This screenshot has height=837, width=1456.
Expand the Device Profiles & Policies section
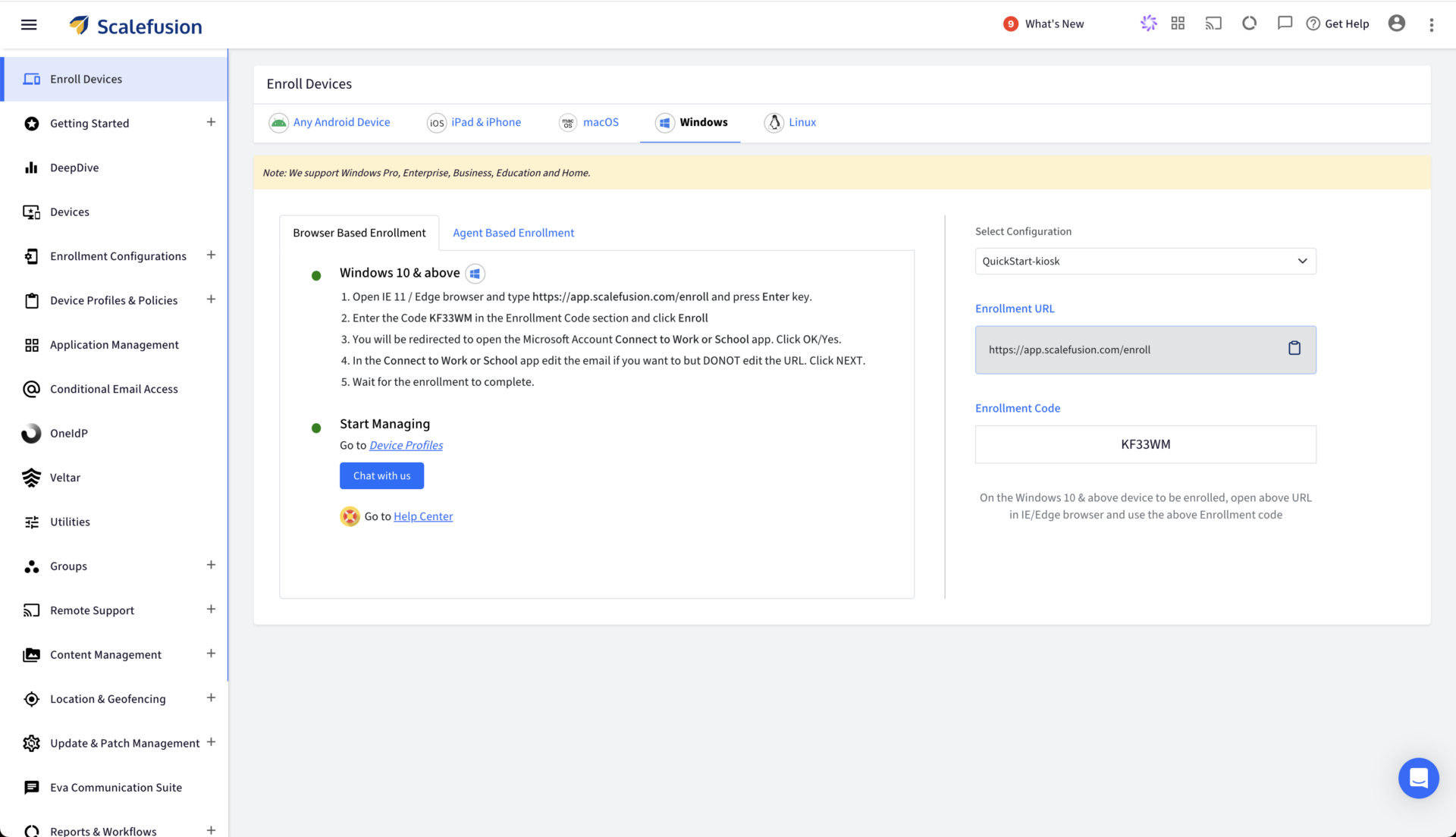click(211, 299)
